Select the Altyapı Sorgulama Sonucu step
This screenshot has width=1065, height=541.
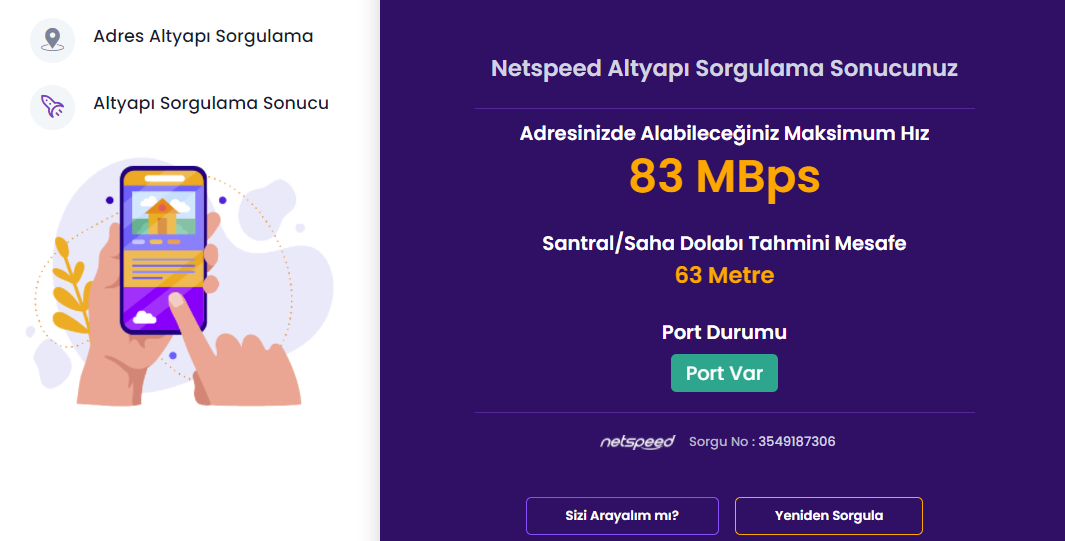coord(211,103)
